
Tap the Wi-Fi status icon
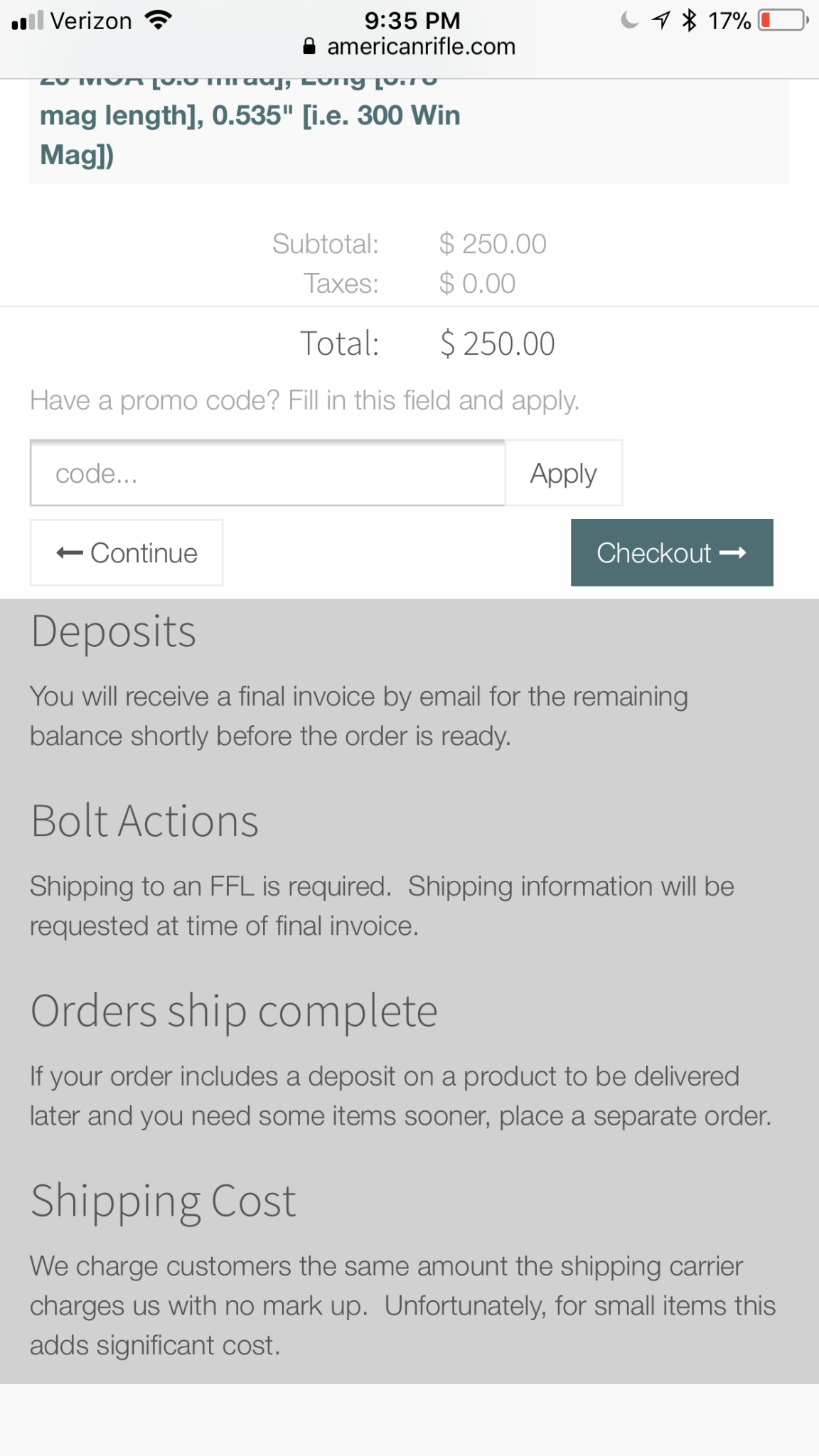point(159,20)
